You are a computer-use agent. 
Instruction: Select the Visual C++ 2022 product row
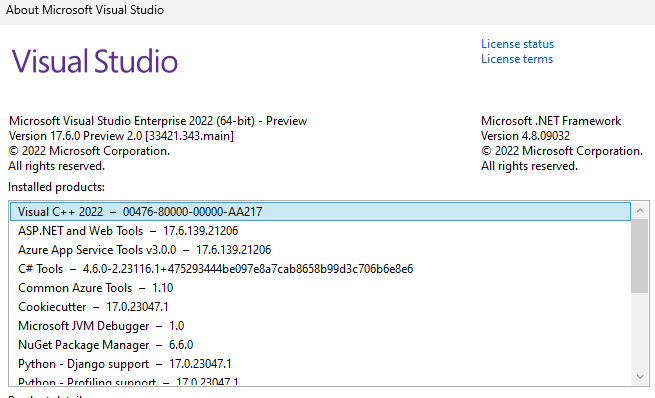pos(320,212)
